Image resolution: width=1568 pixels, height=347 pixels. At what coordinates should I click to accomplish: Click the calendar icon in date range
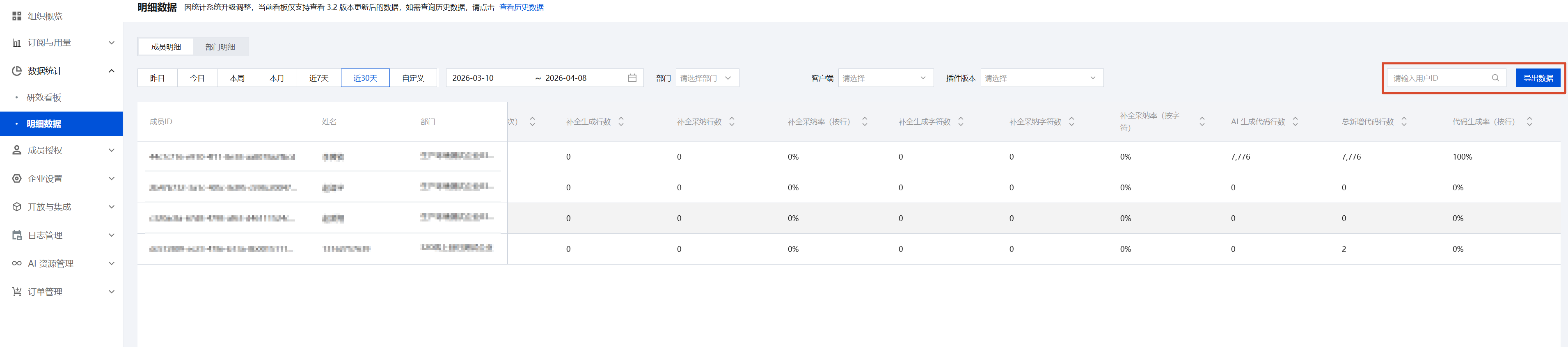[x=632, y=78]
